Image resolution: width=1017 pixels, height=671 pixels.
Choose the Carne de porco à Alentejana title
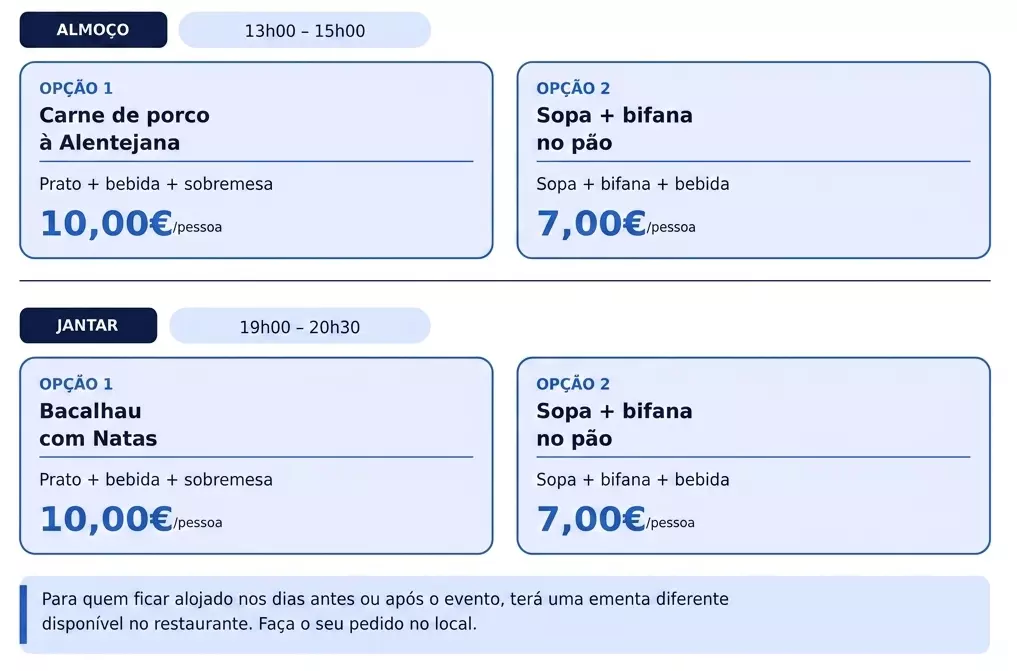[x=124, y=129]
